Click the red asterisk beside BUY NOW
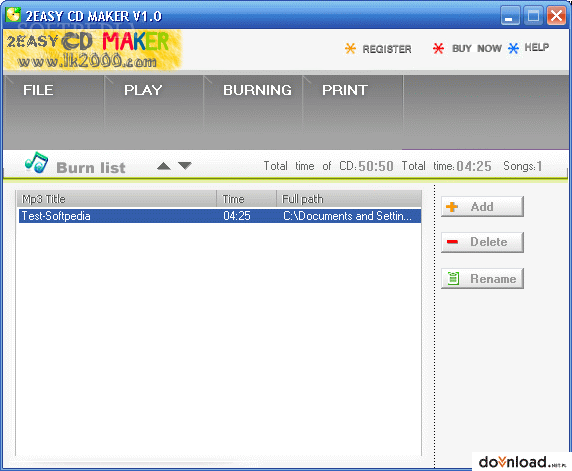The width and height of the screenshot is (572, 471). point(438,48)
